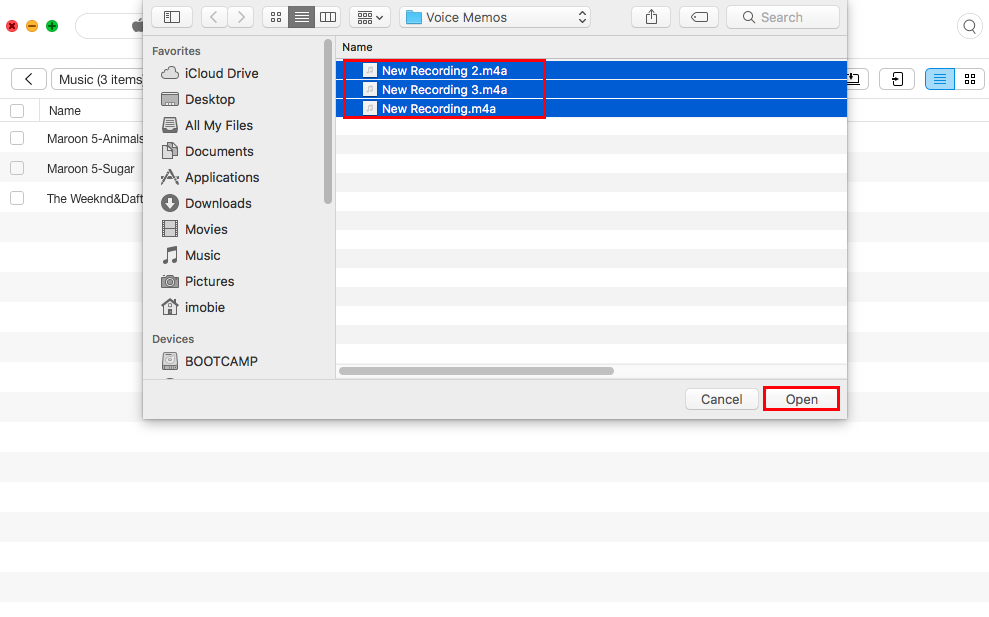
Task: Click the Music (3 items) breadcrumb
Action: coord(101,79)
